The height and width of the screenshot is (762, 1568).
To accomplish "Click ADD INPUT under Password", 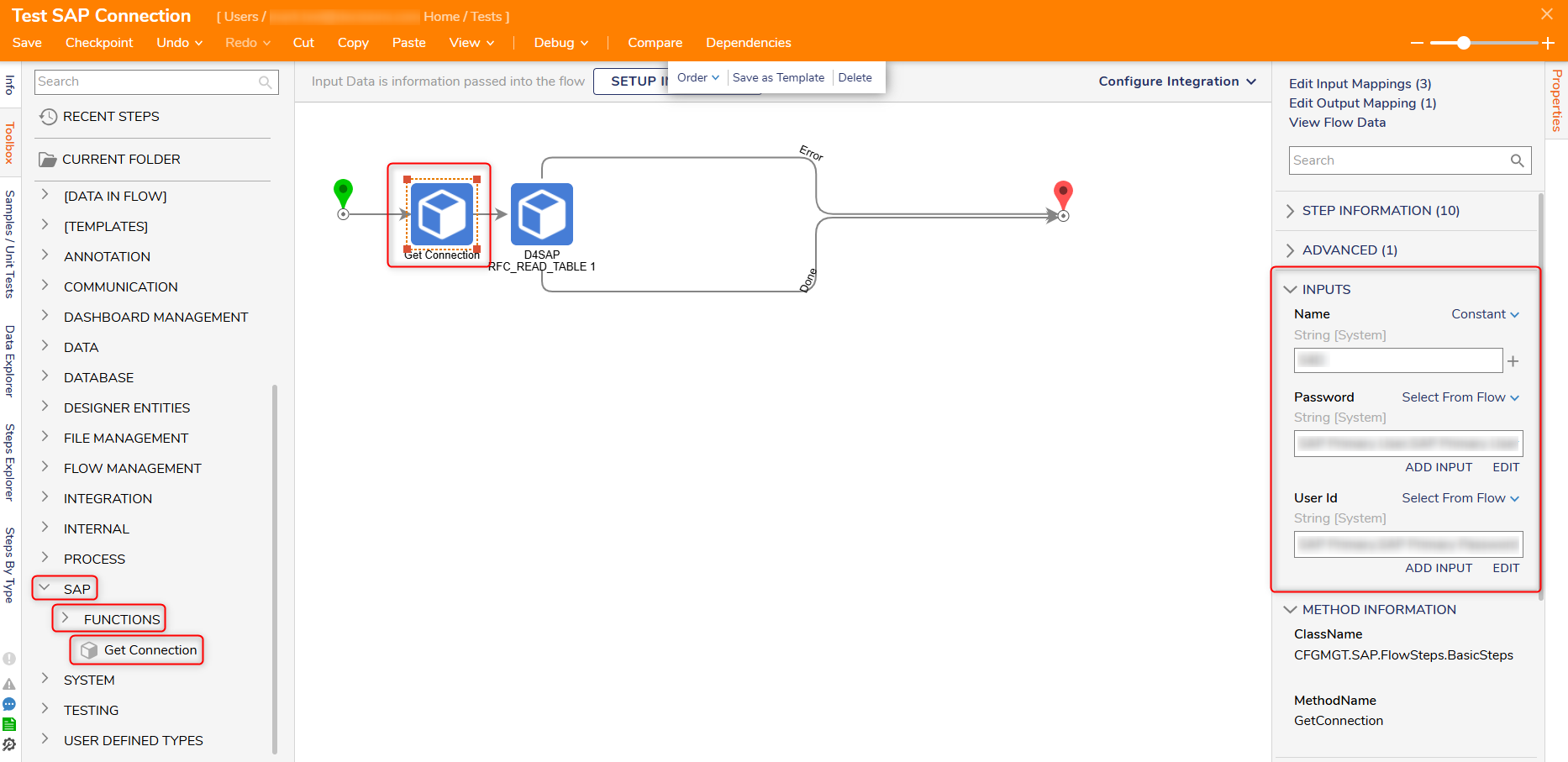I will 1439,467.
